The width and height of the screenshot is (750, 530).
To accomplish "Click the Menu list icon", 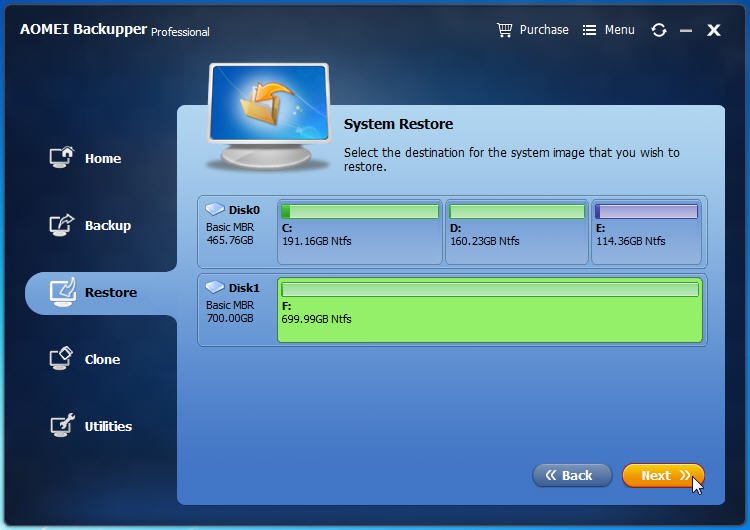I will click(589, 30).
